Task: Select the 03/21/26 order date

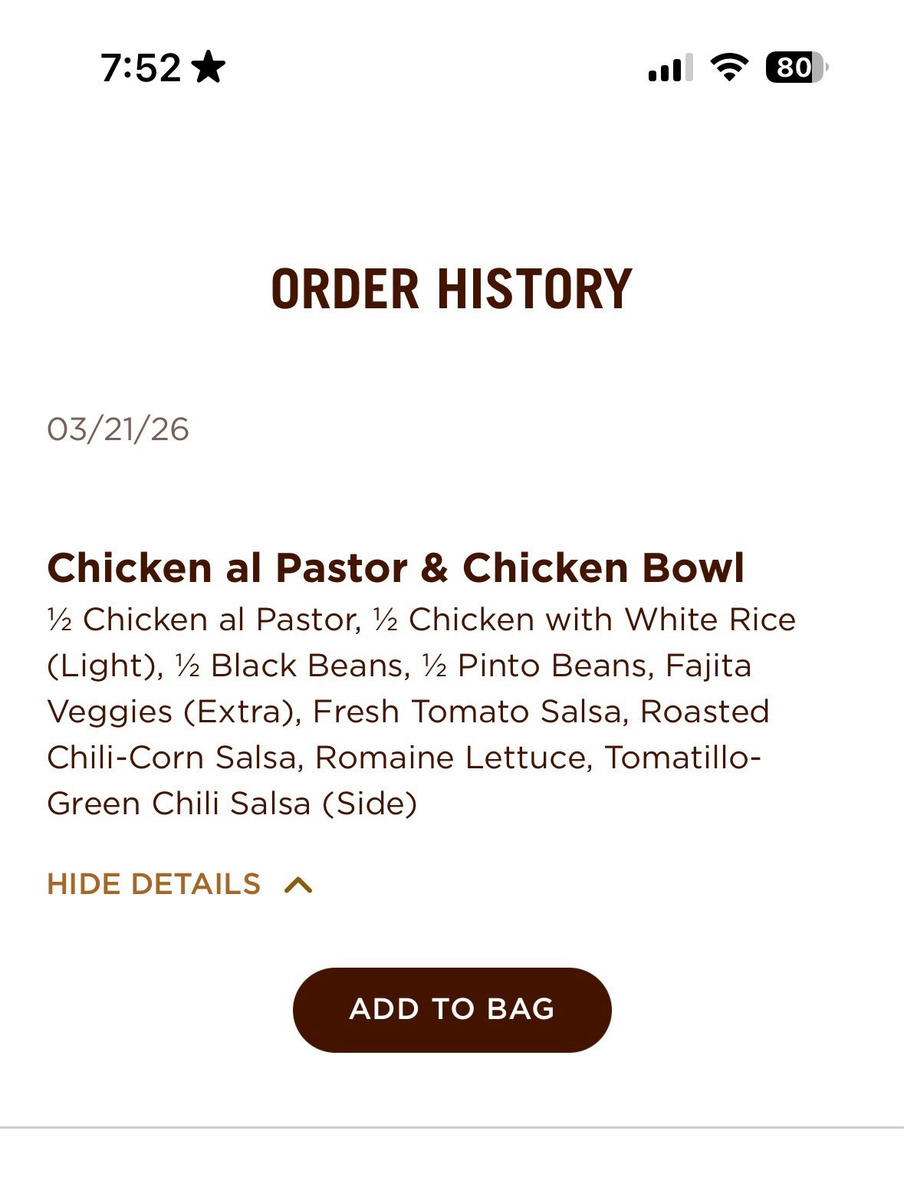Action: (x=118, y=429)
